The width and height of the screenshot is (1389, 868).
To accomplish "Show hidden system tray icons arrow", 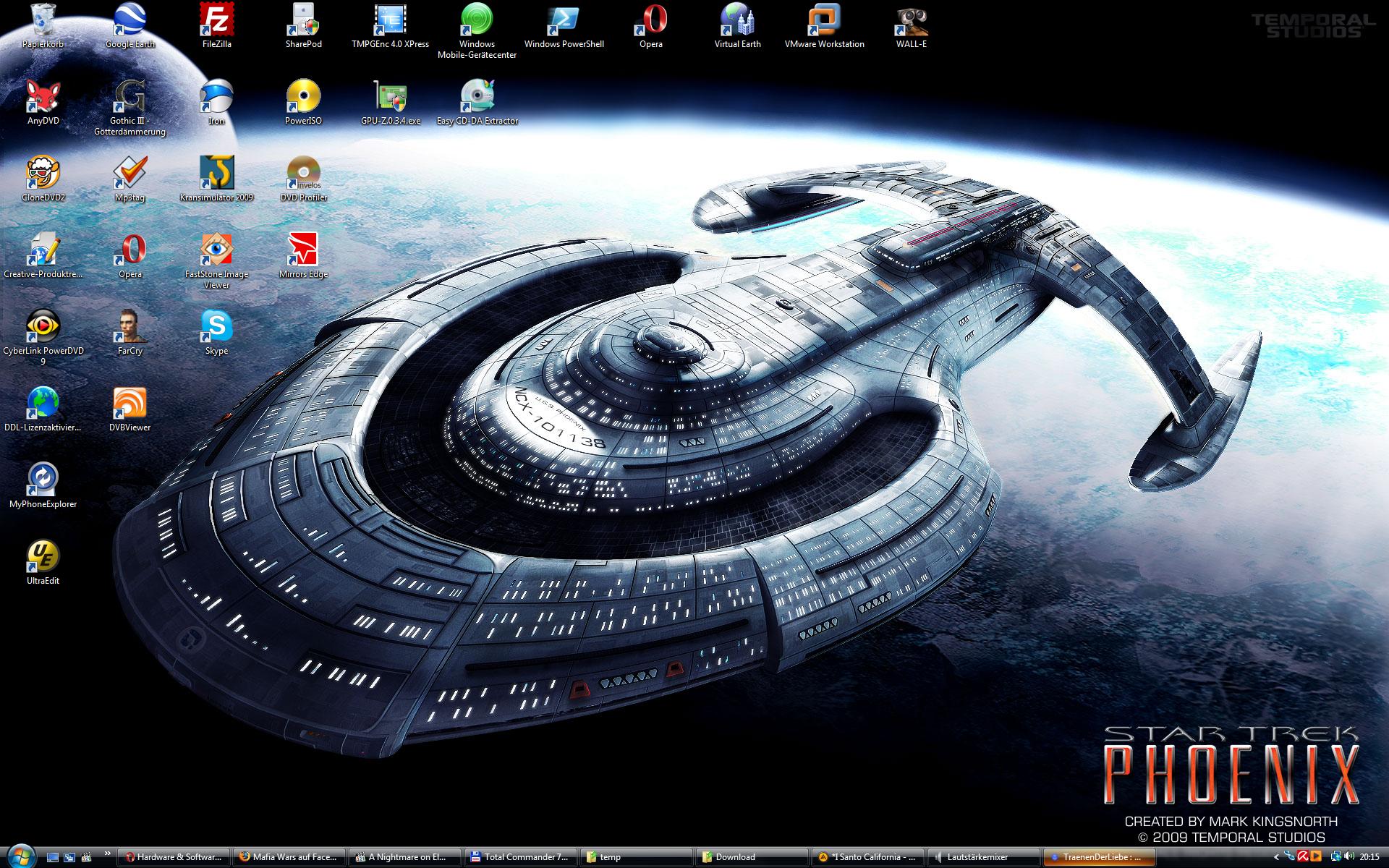I will (1276, 857).
